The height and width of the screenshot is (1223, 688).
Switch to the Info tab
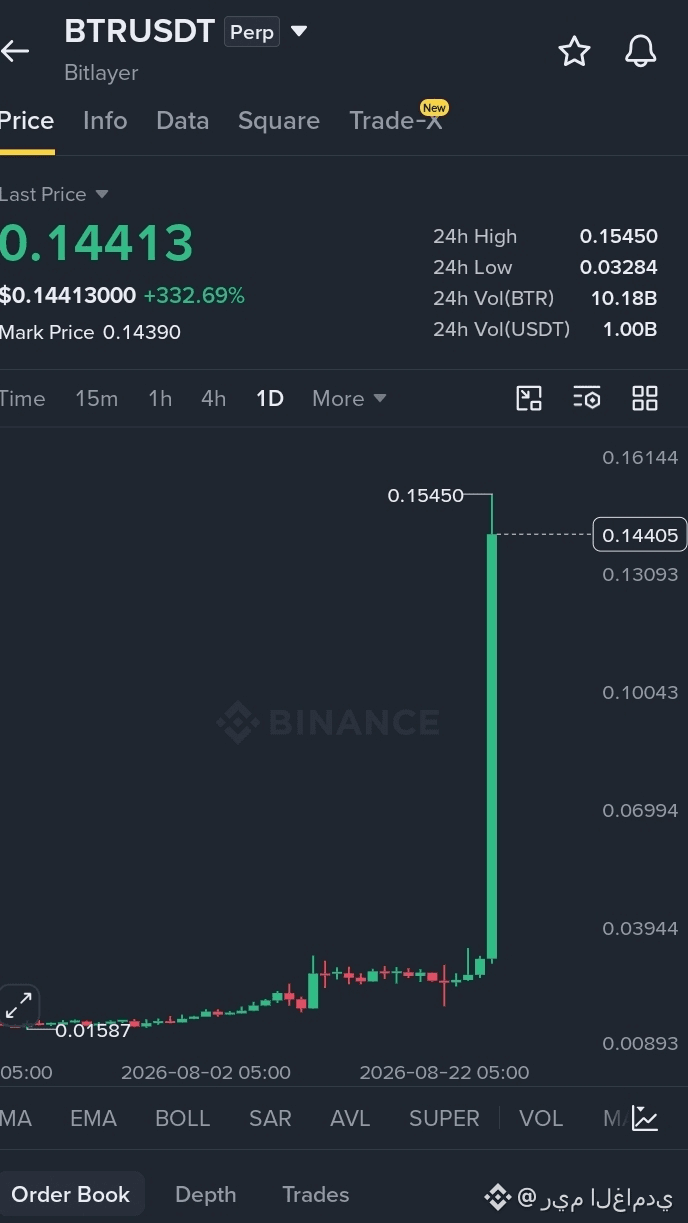pyautogui.click(x=105, y=121)
